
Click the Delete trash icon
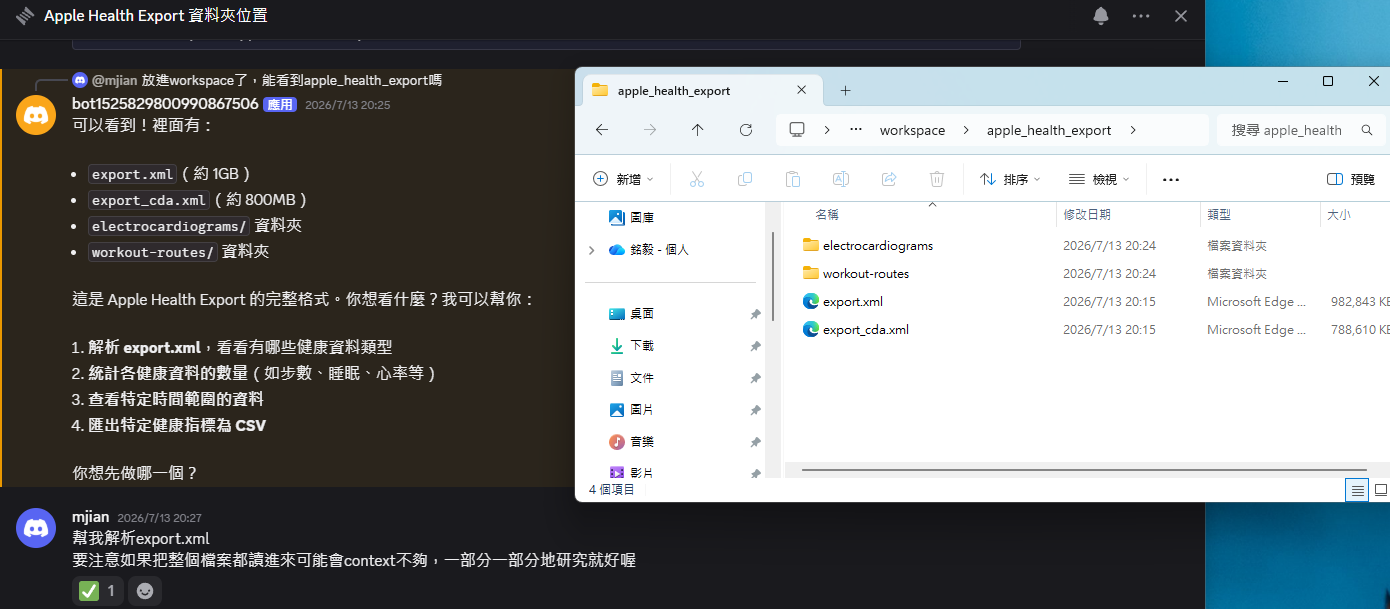(x=937, y=179)
